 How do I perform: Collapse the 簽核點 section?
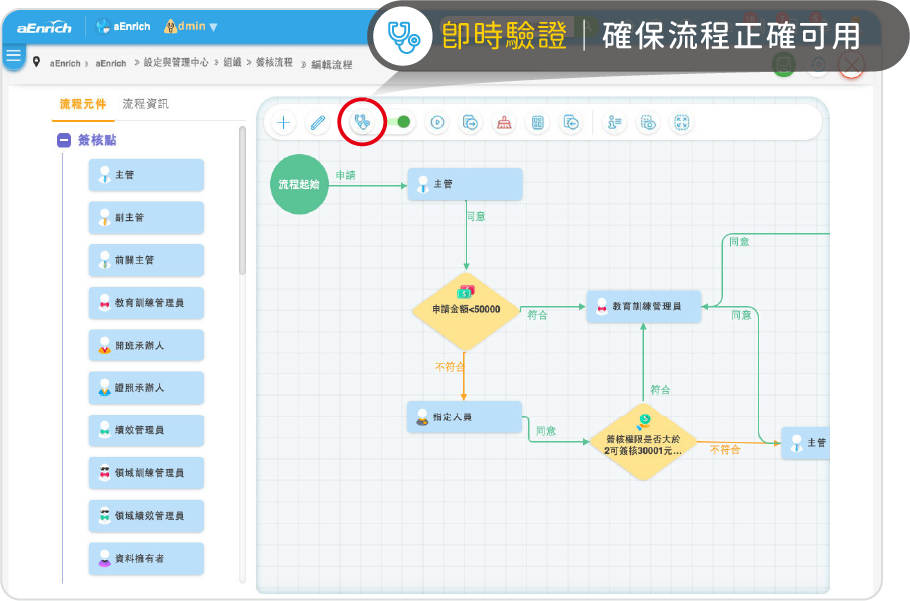point(64,140)
